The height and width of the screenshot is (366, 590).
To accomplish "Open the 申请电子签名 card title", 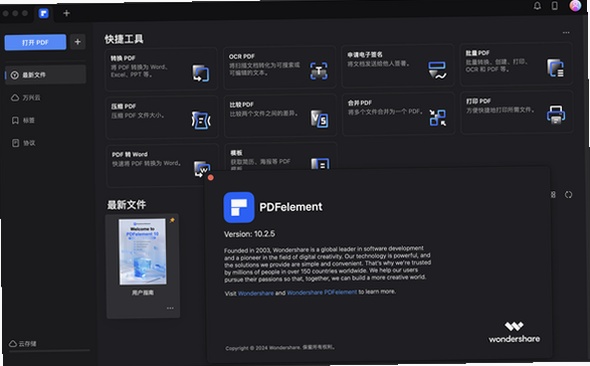I will 365,55.
